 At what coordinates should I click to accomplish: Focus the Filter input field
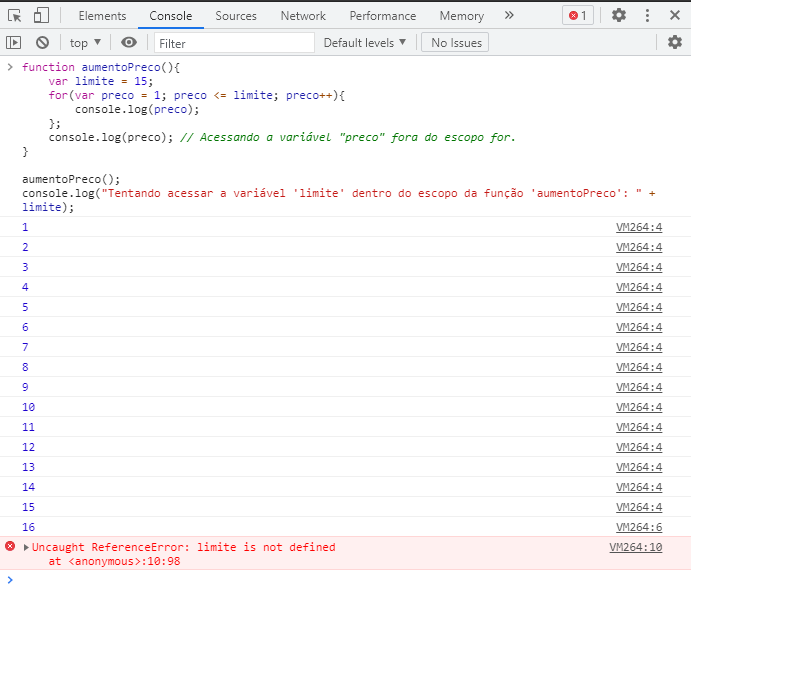coord(234,43)
